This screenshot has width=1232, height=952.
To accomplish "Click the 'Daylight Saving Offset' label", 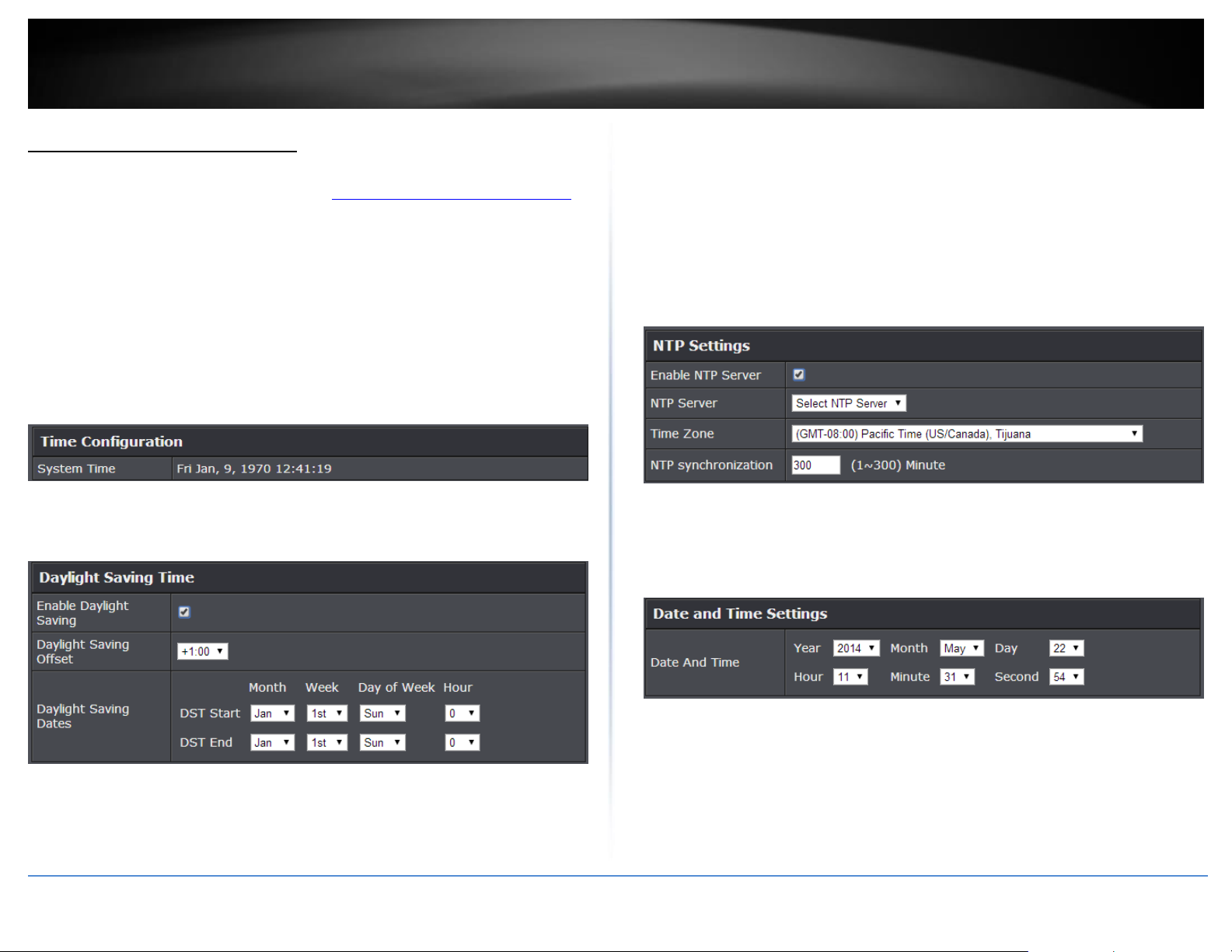I will click(x=83, y=651).
